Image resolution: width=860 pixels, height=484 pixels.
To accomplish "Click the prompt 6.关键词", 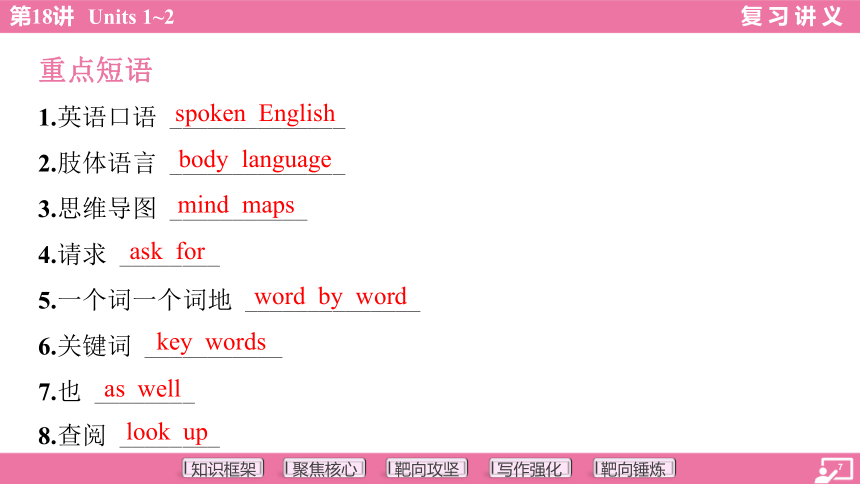I will tap(84, 346).
